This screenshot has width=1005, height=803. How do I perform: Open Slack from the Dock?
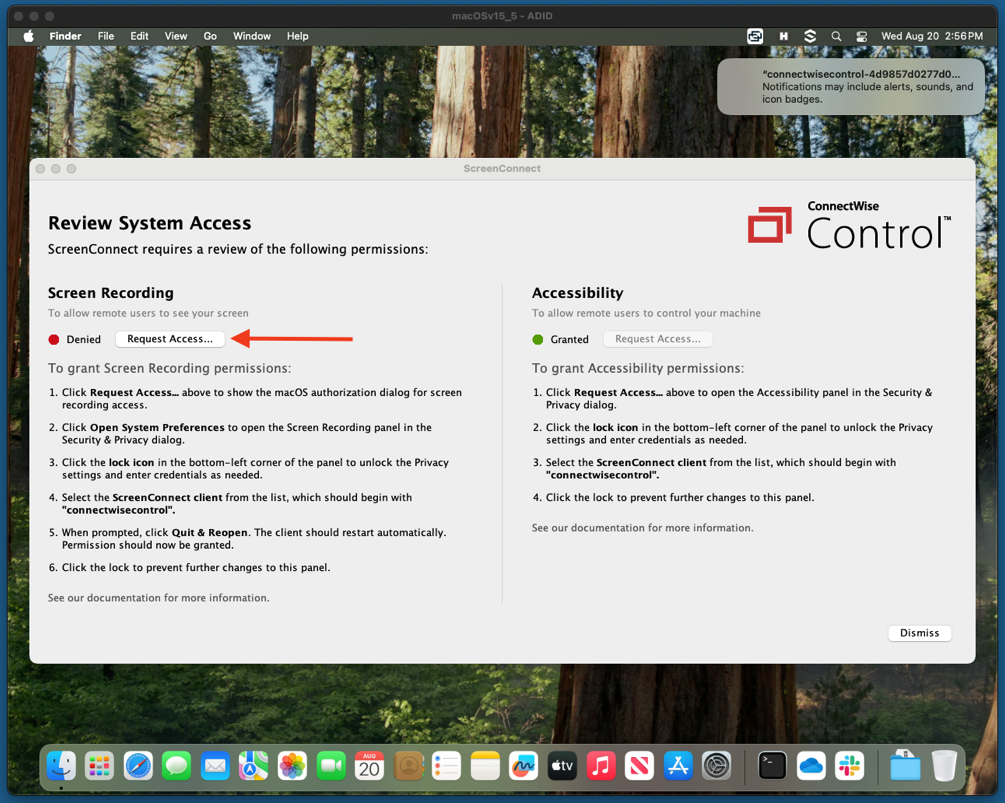[x=850, y=766]
